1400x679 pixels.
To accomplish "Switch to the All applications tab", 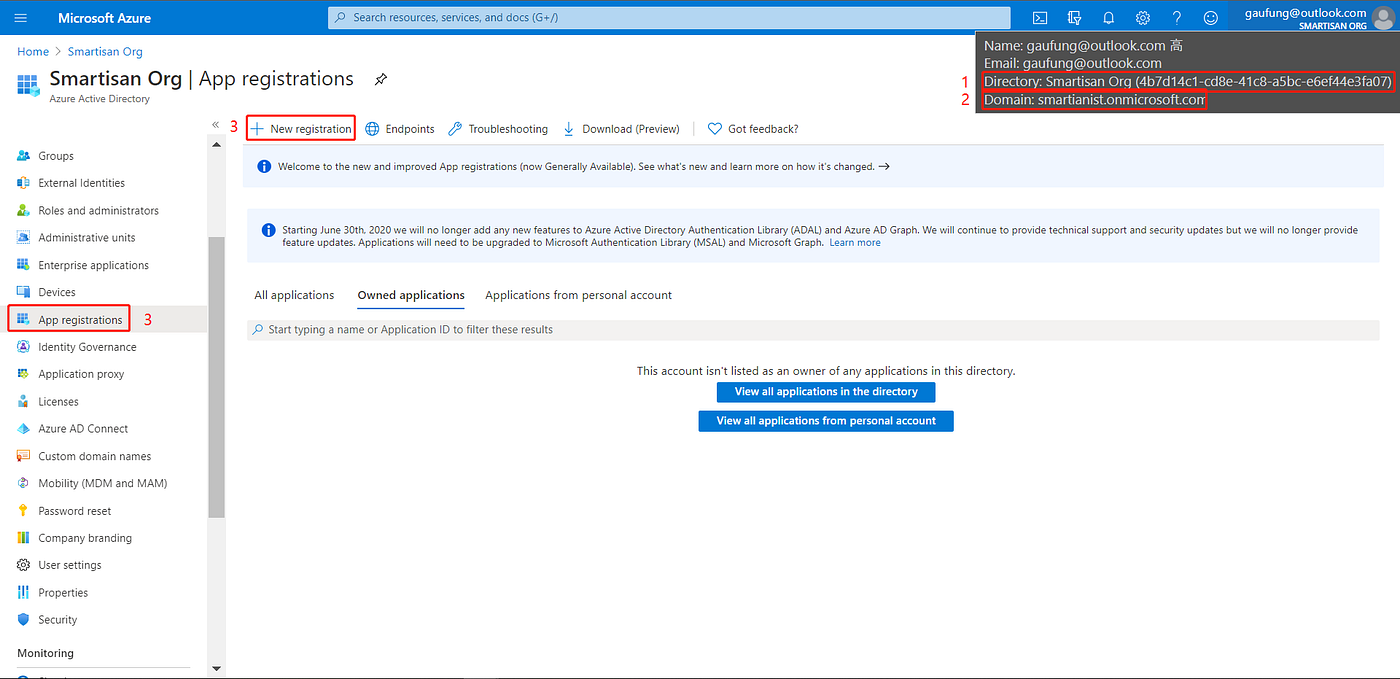I will [x=294, y=295].
